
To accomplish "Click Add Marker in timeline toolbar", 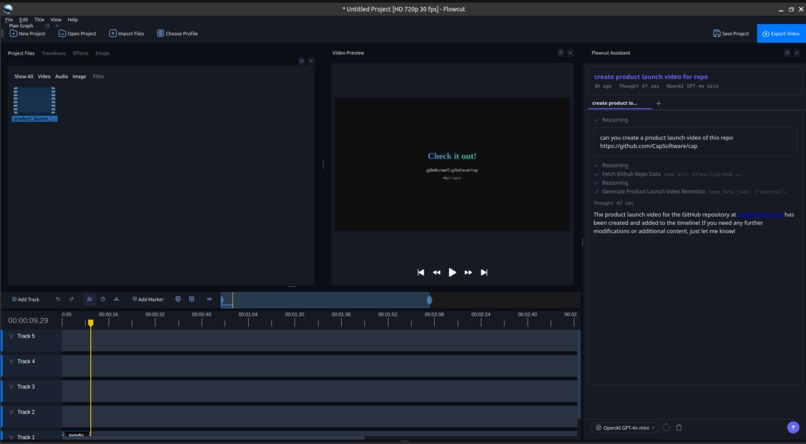I will pos(148,299).
